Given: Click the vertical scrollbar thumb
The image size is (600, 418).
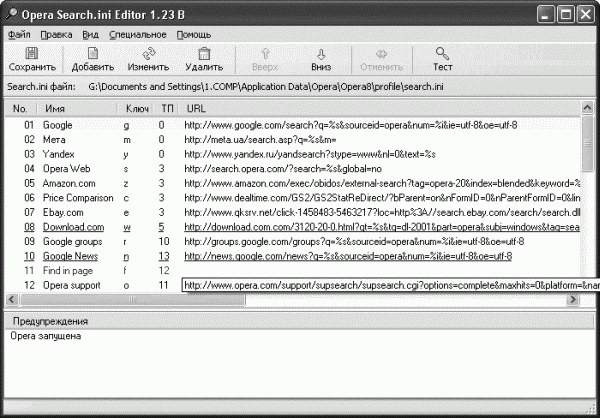Looking at the screenshot, I should point(587,144).
